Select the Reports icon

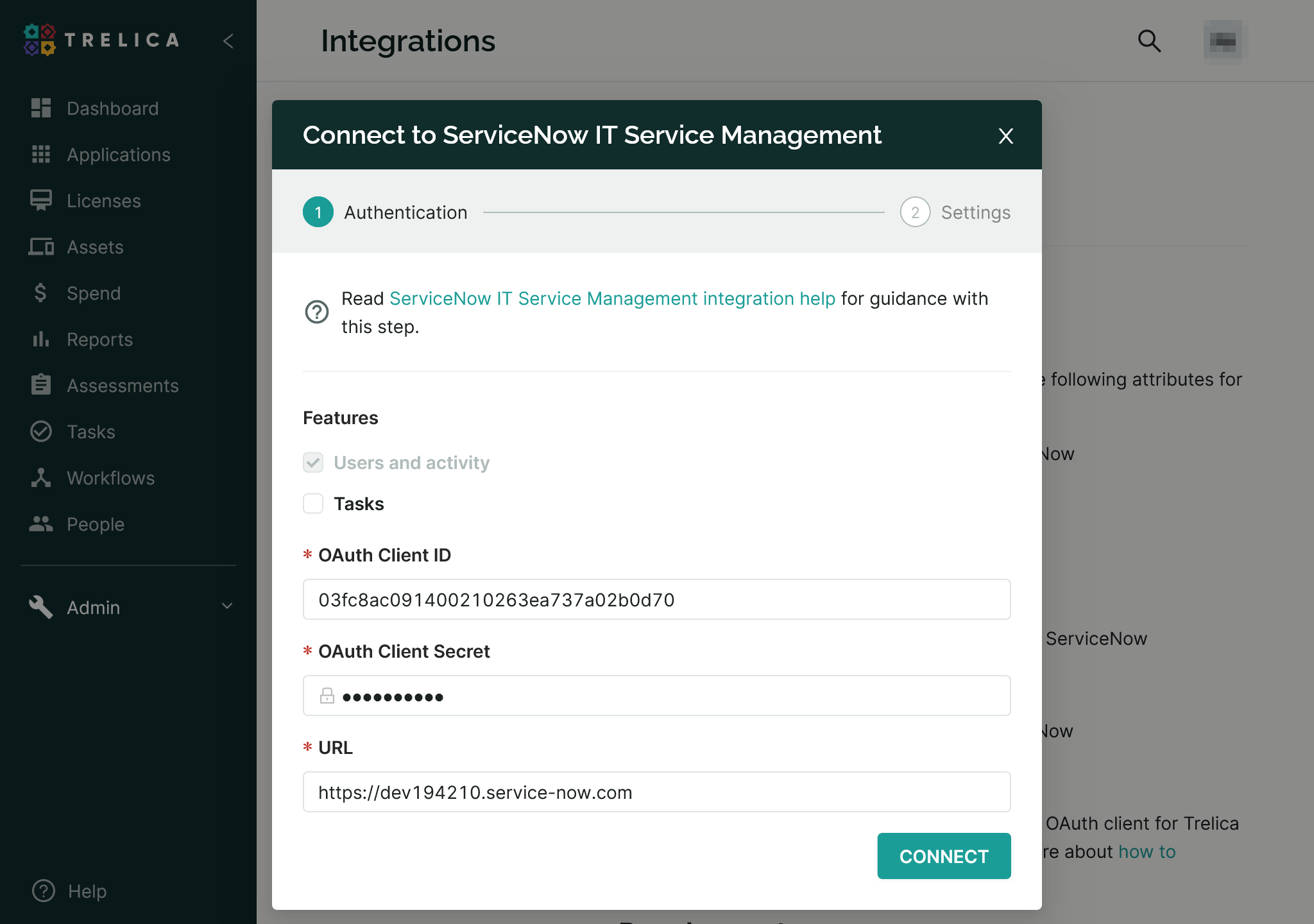tap(41, 339)
